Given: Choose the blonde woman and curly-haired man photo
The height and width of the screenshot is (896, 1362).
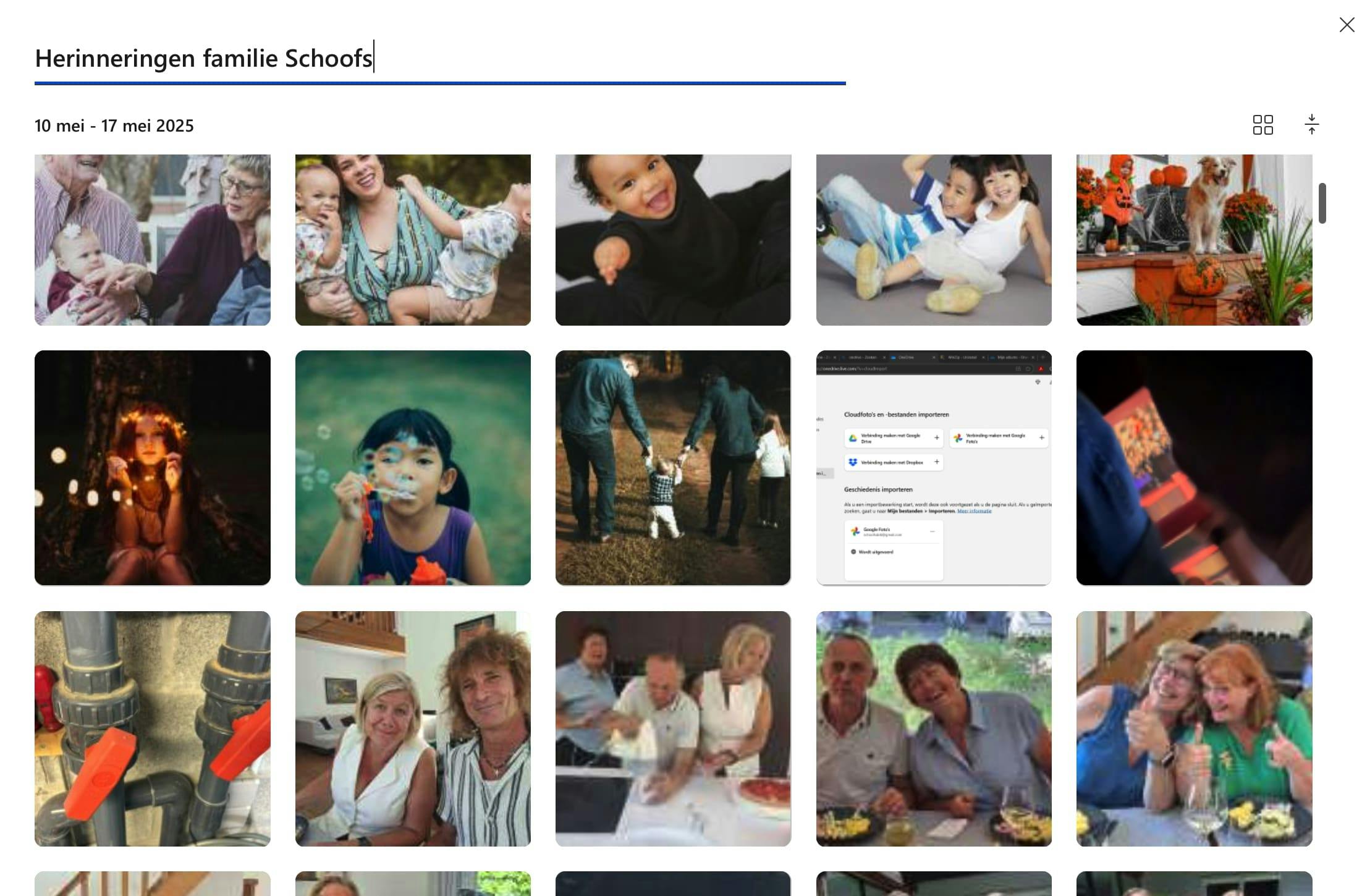Looking at the screenshot, I should click(x=413, y=729).
